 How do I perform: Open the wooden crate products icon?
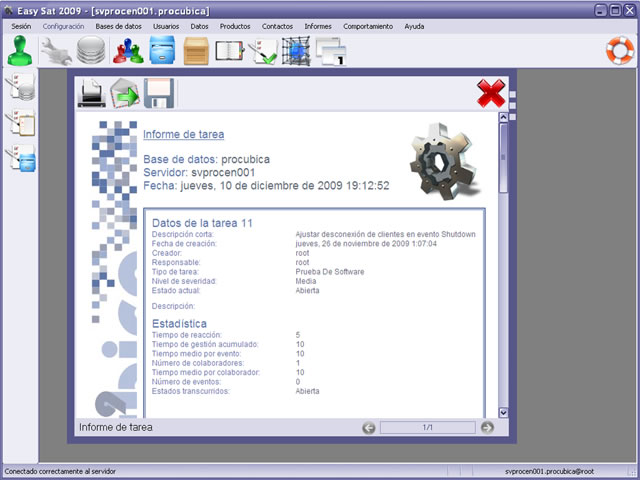196,51
